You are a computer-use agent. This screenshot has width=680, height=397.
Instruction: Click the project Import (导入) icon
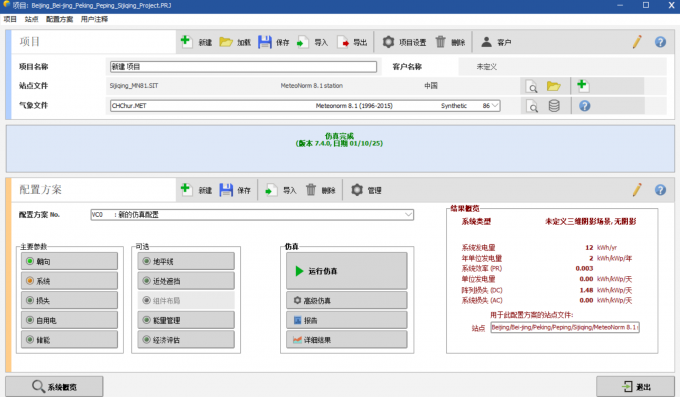[x=302, y=42]
